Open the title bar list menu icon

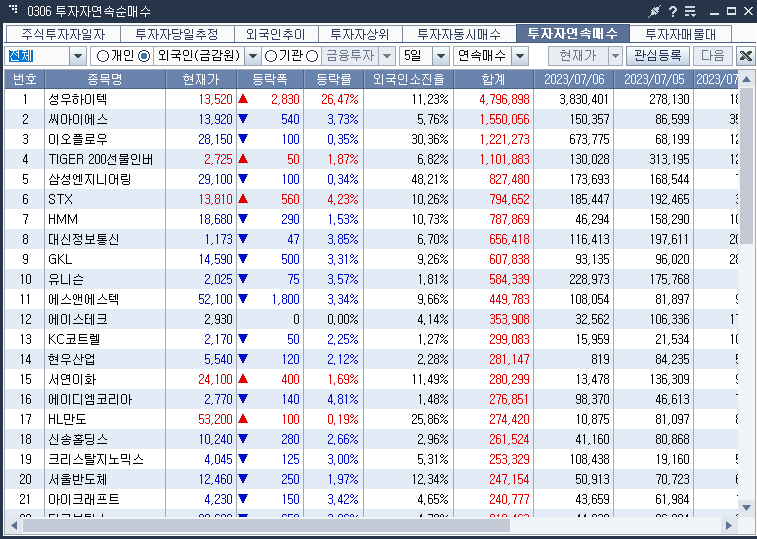coord(690,11)
